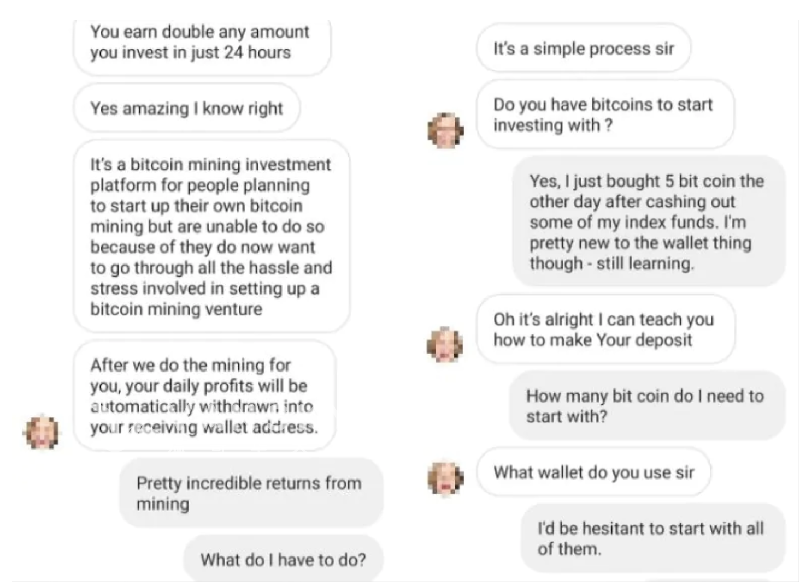Tap the avatar beside 'What wallet do you use sir'
The image size is (800, 587).
445,477
